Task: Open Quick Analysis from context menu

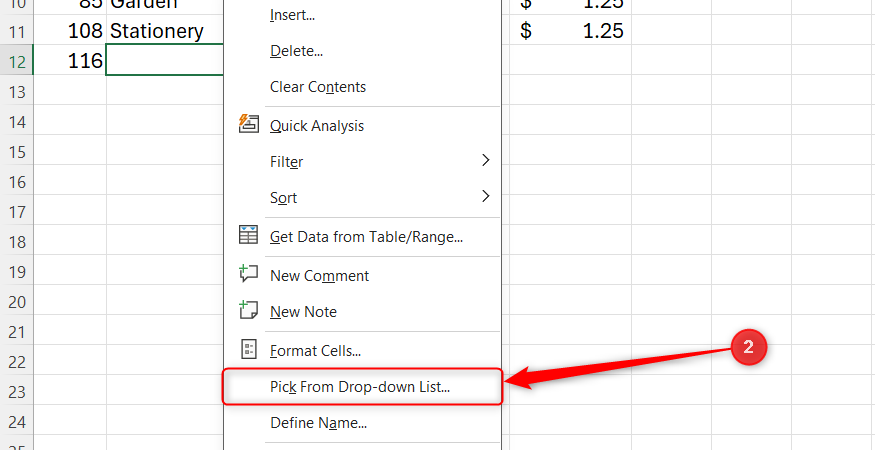Action: pyautogui.click(x=363, y=126)
